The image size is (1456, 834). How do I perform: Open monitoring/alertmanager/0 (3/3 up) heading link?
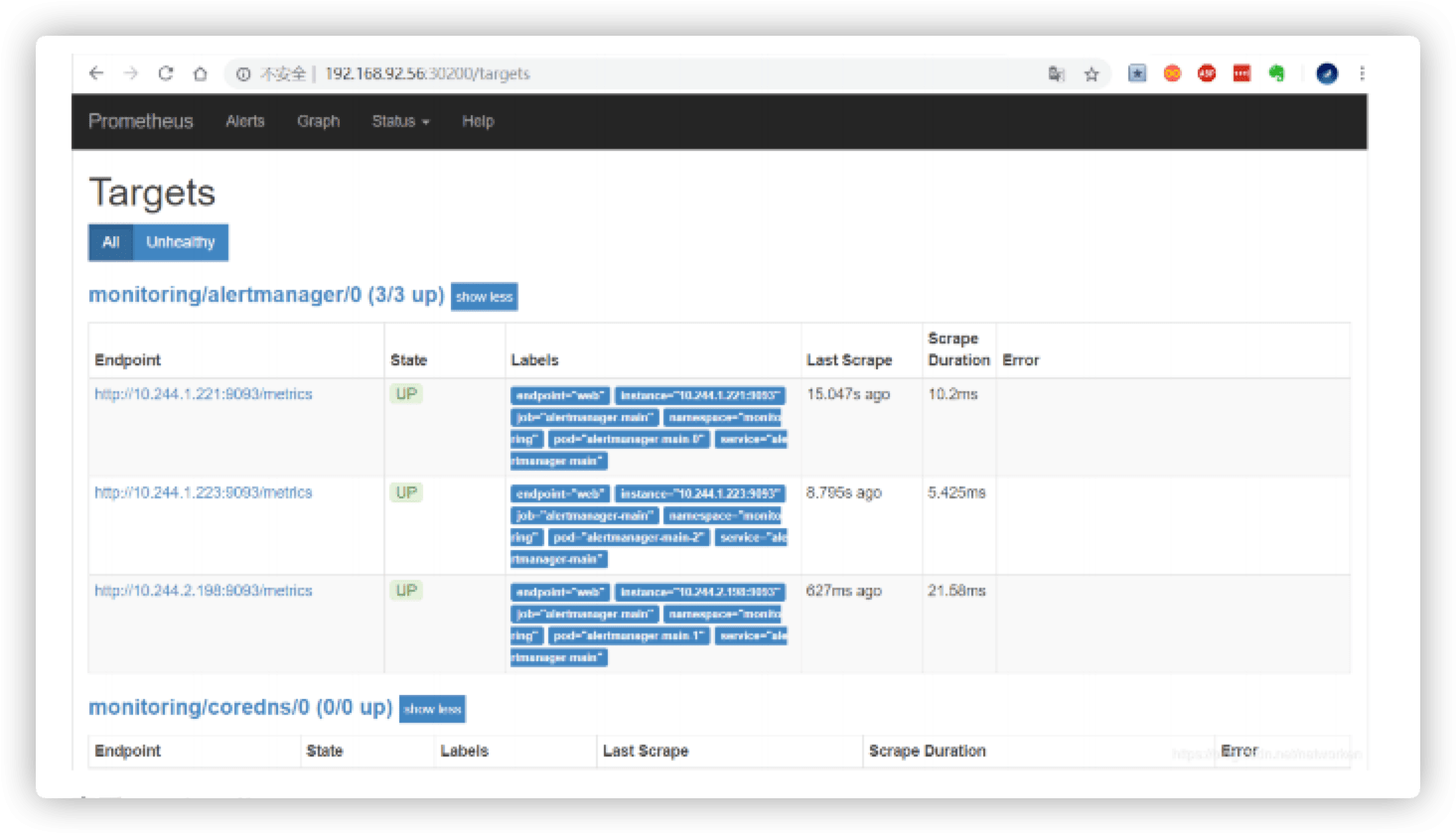tap(266, 295)
